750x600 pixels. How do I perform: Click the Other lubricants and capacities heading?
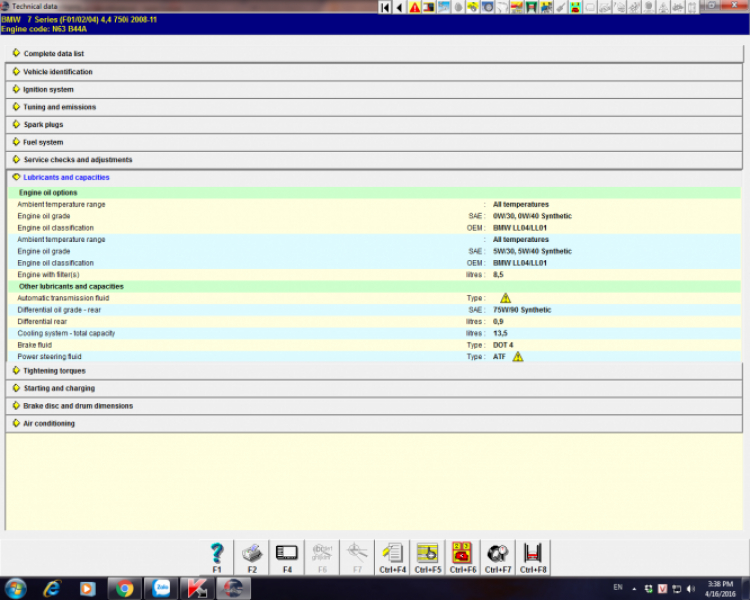pos(71,287)
